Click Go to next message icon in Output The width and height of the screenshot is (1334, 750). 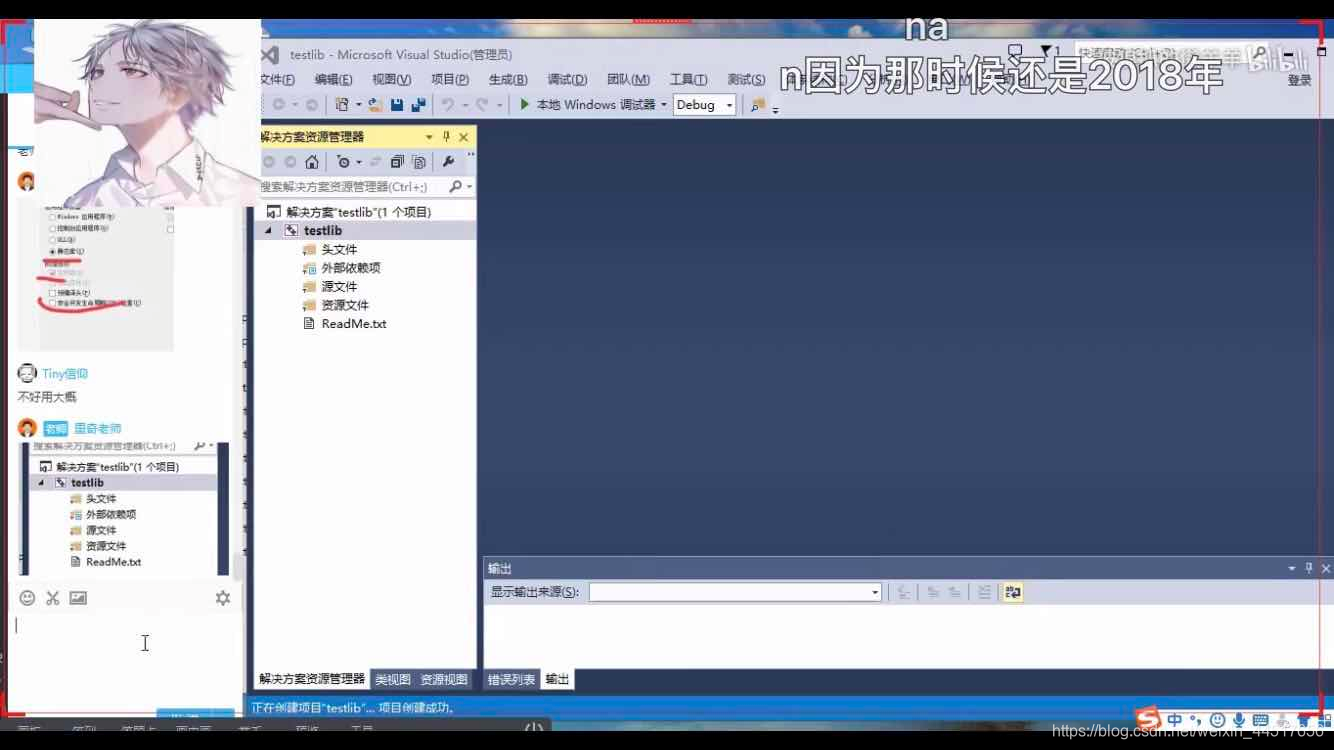pos(955,592)
